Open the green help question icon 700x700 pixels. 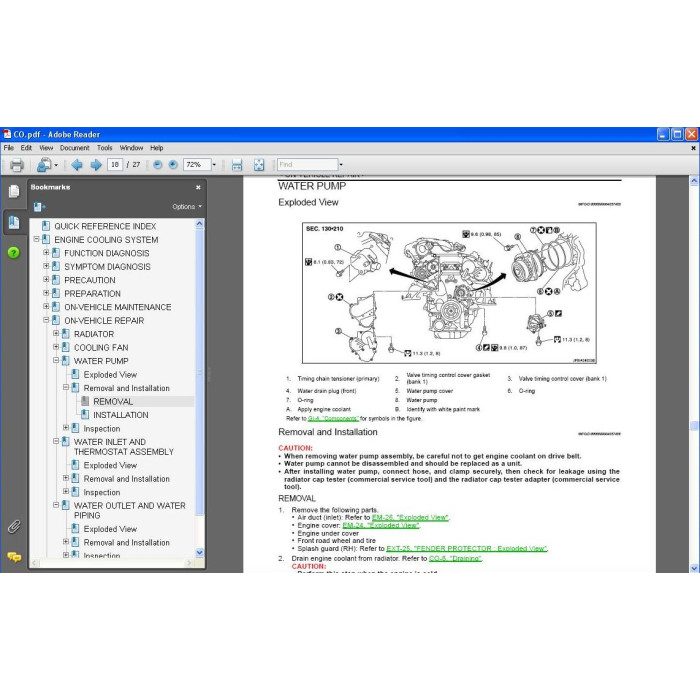(x=14, y=253)
